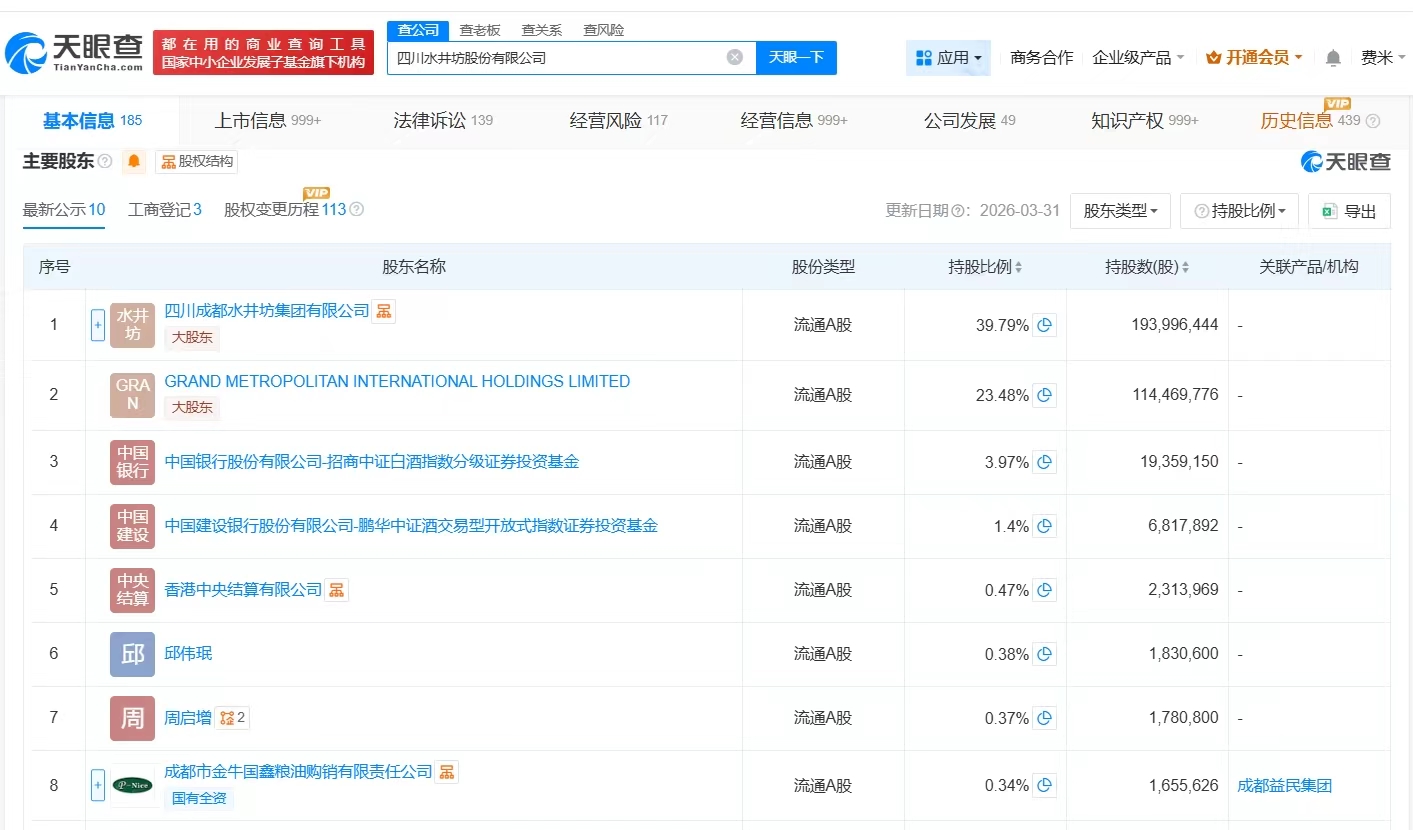Click the 水井坊 company logo avatar
Image resolution: width=1413 pixels, height=830 pixels.
[x=132, y=325]
